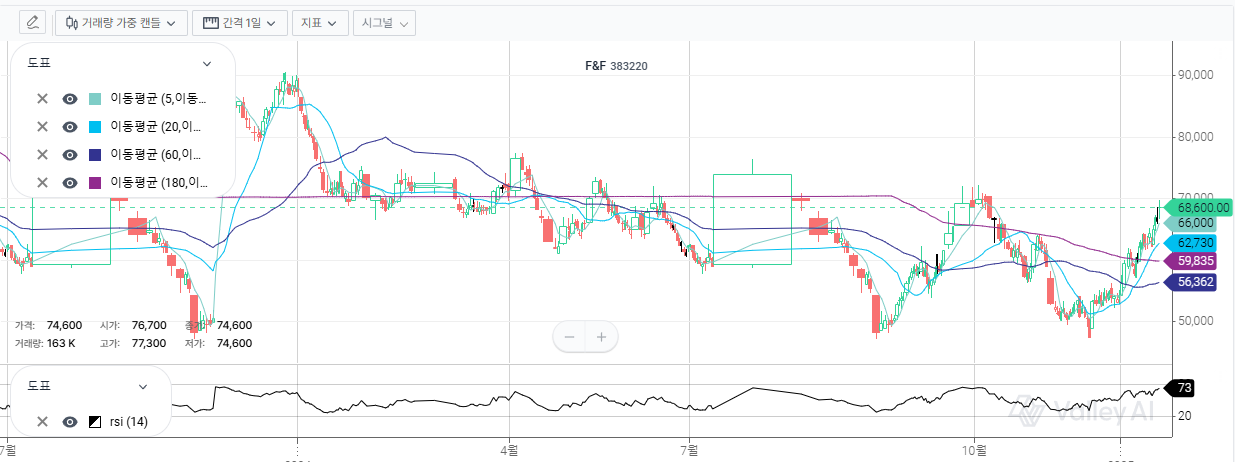Click the rsi (14) black-white style icon
The image size is (1235, 462).
click(96, 422)
